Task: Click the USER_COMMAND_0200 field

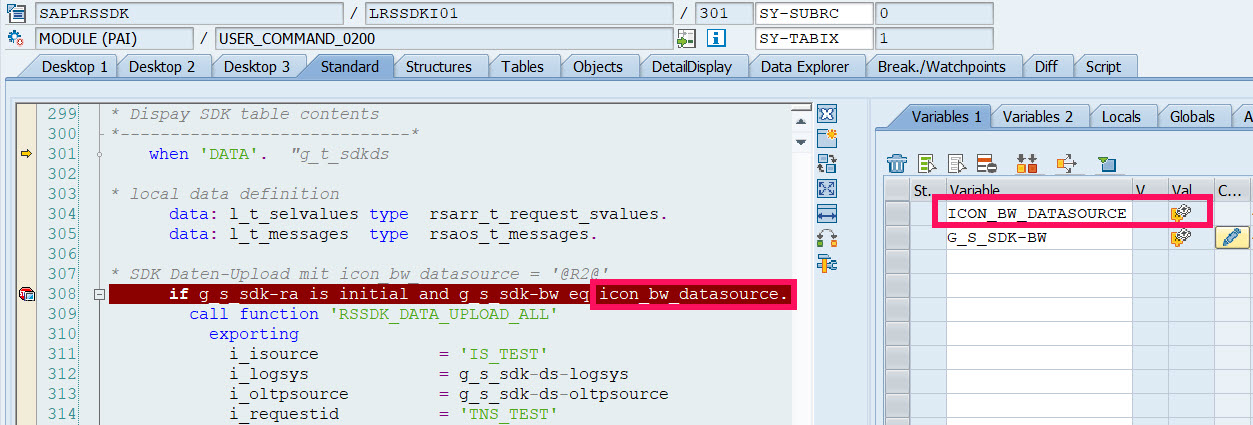Action: pyautogui.click(x=443, y=38)
